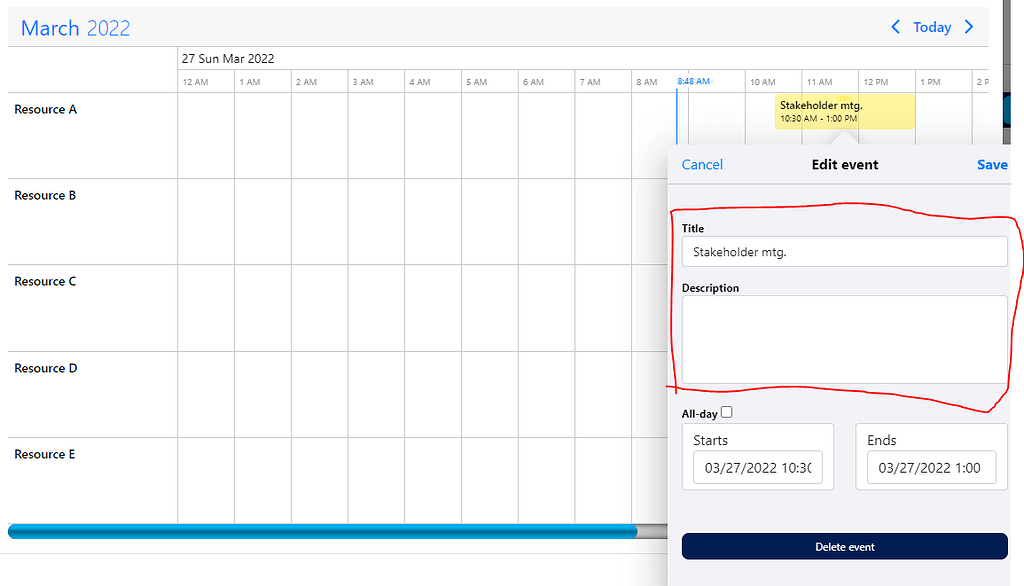
Task: Save the edited event
Action: [991, 164]
